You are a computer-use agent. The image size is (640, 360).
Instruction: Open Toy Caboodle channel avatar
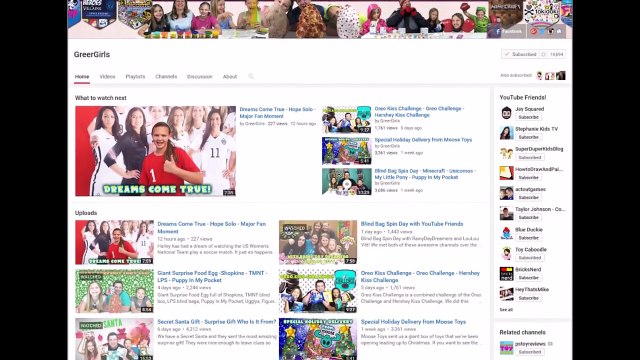[507, 253]
